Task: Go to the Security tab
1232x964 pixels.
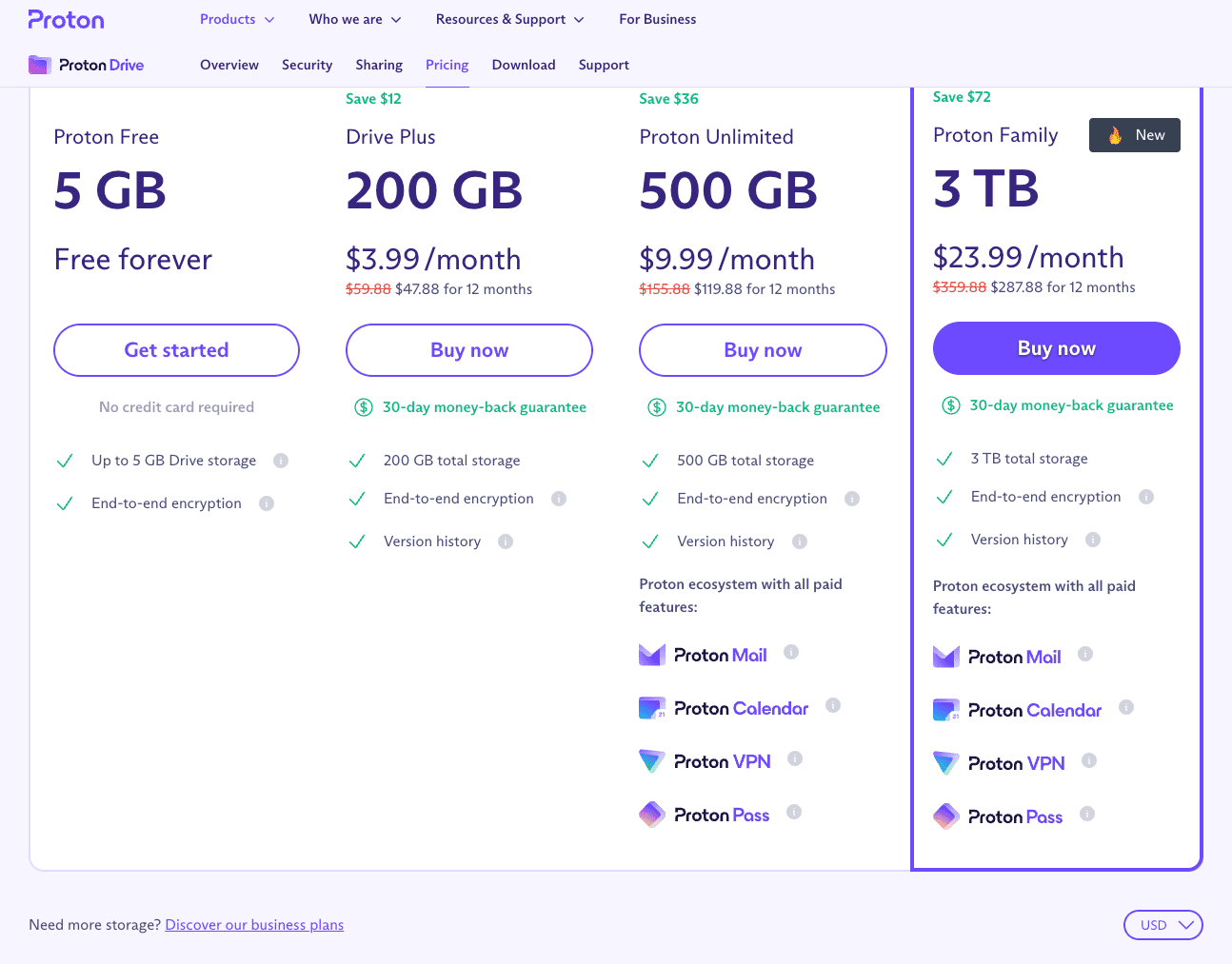Action: tap(307, 65)
